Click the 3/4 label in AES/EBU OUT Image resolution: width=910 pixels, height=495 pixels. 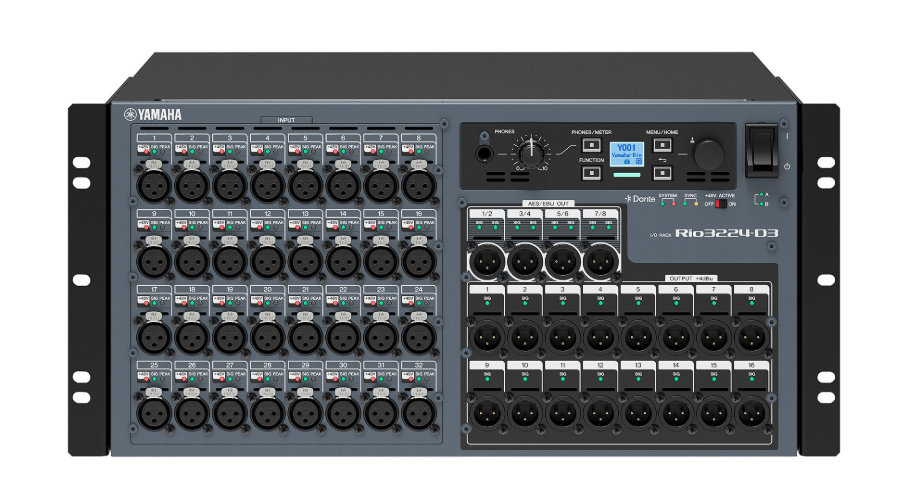[x=525, y=214]
